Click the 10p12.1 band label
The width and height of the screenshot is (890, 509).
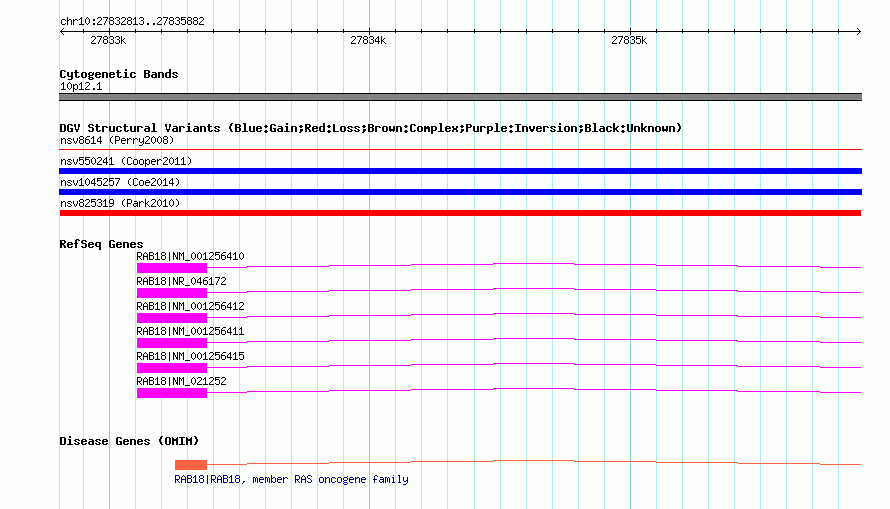(81, 86)
